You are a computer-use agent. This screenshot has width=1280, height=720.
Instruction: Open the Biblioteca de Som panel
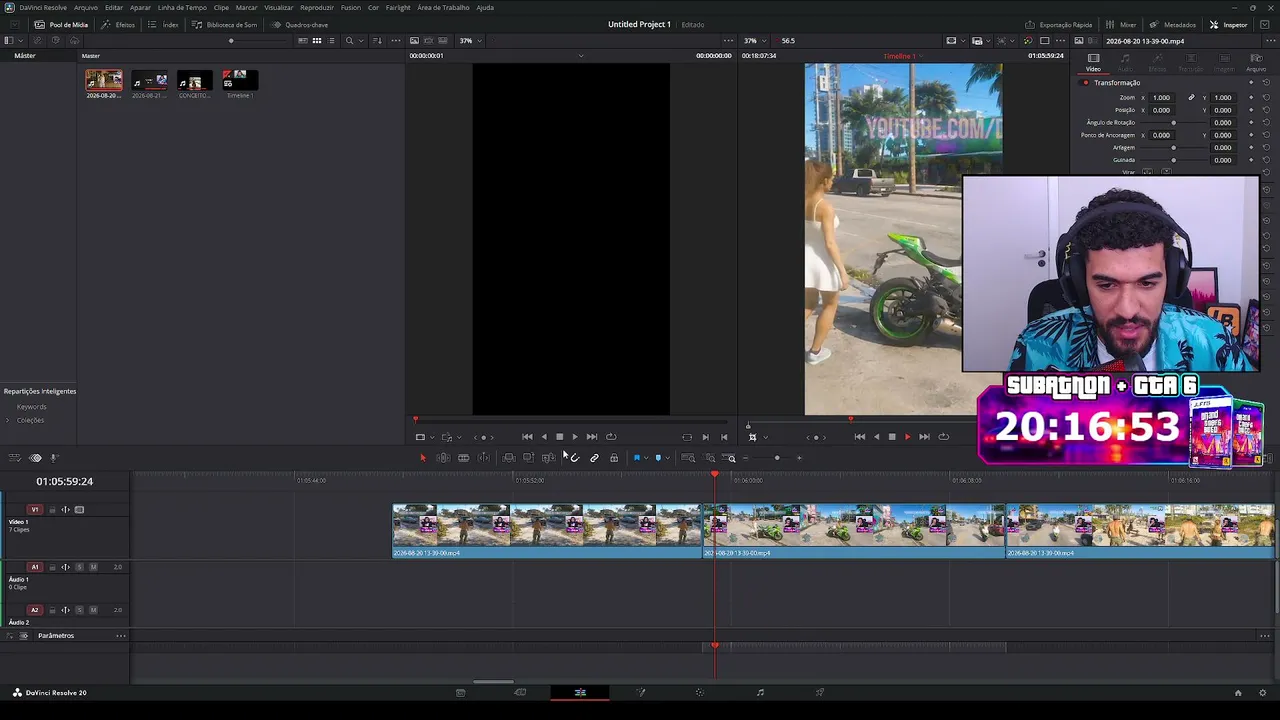click(225, 24)
